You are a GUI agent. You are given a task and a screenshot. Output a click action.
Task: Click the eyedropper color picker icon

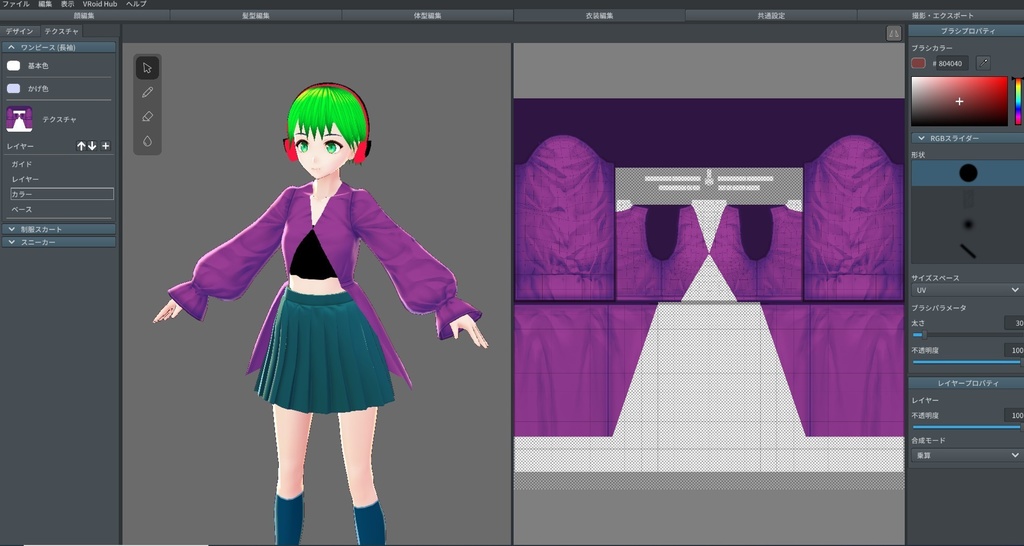tap(983, 63)
